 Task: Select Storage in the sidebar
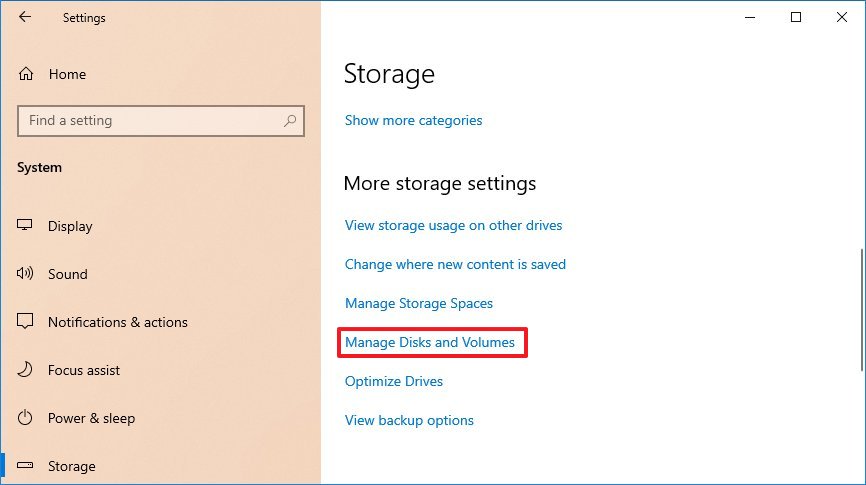click(x=72, y=466)
